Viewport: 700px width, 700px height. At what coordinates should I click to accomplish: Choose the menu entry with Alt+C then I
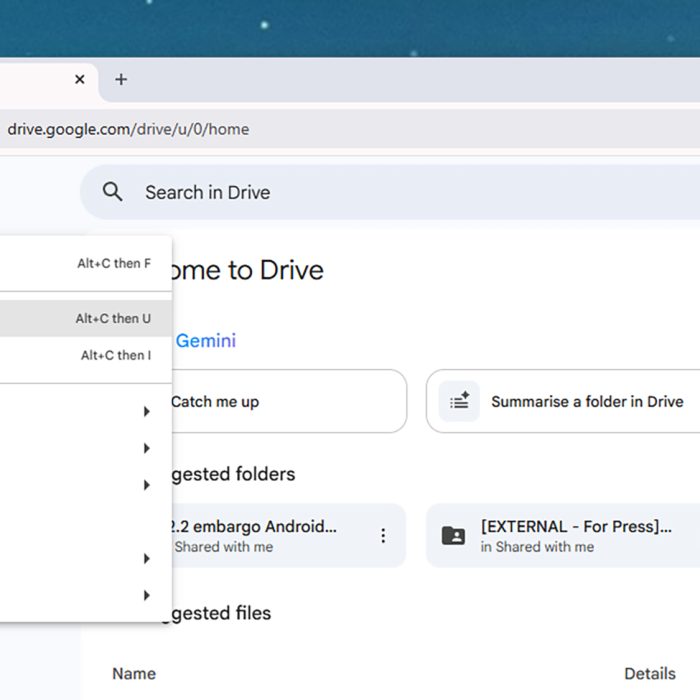[86, 355]
